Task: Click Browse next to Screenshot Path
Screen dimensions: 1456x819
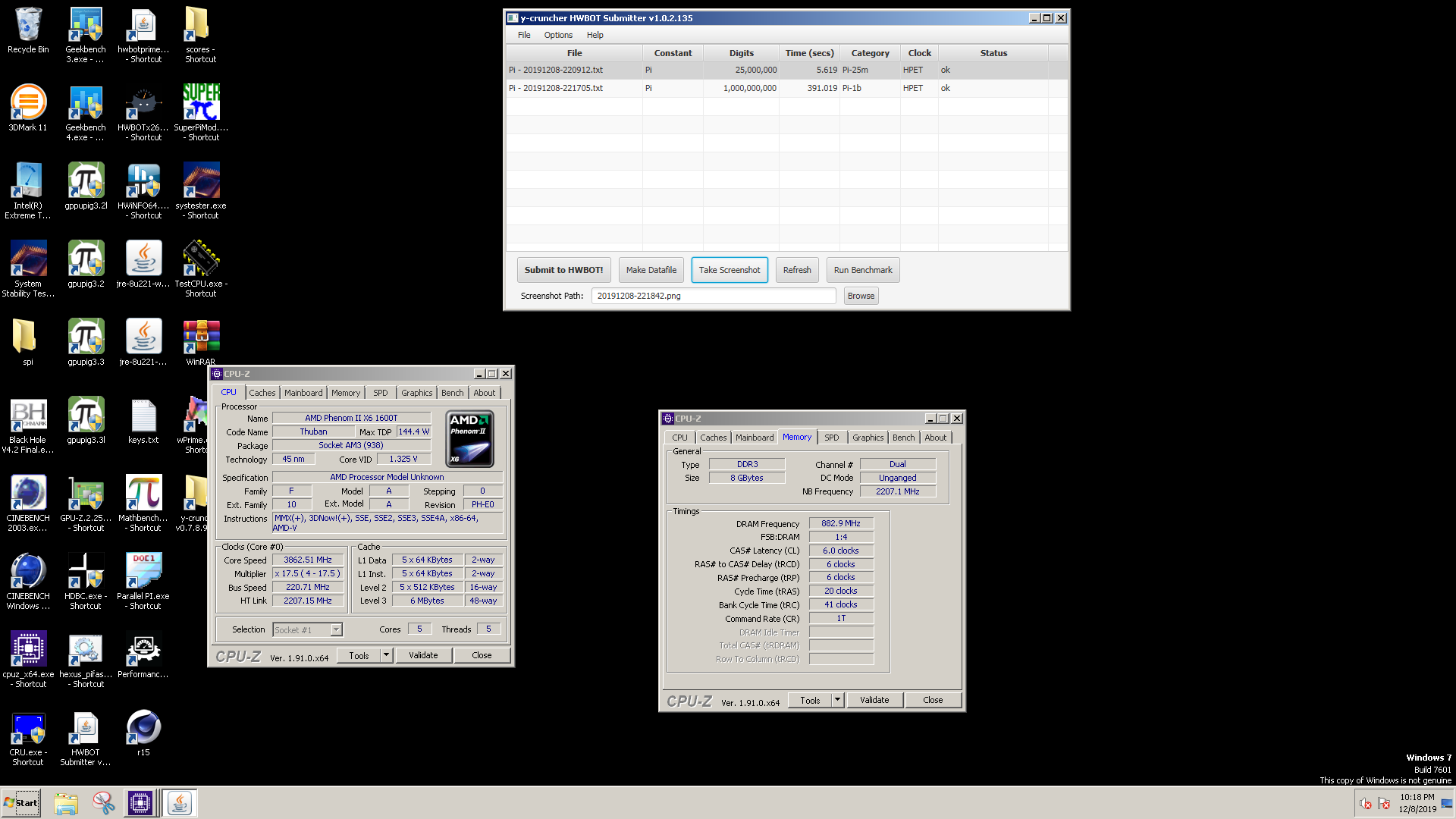Action: pos(861,296)
